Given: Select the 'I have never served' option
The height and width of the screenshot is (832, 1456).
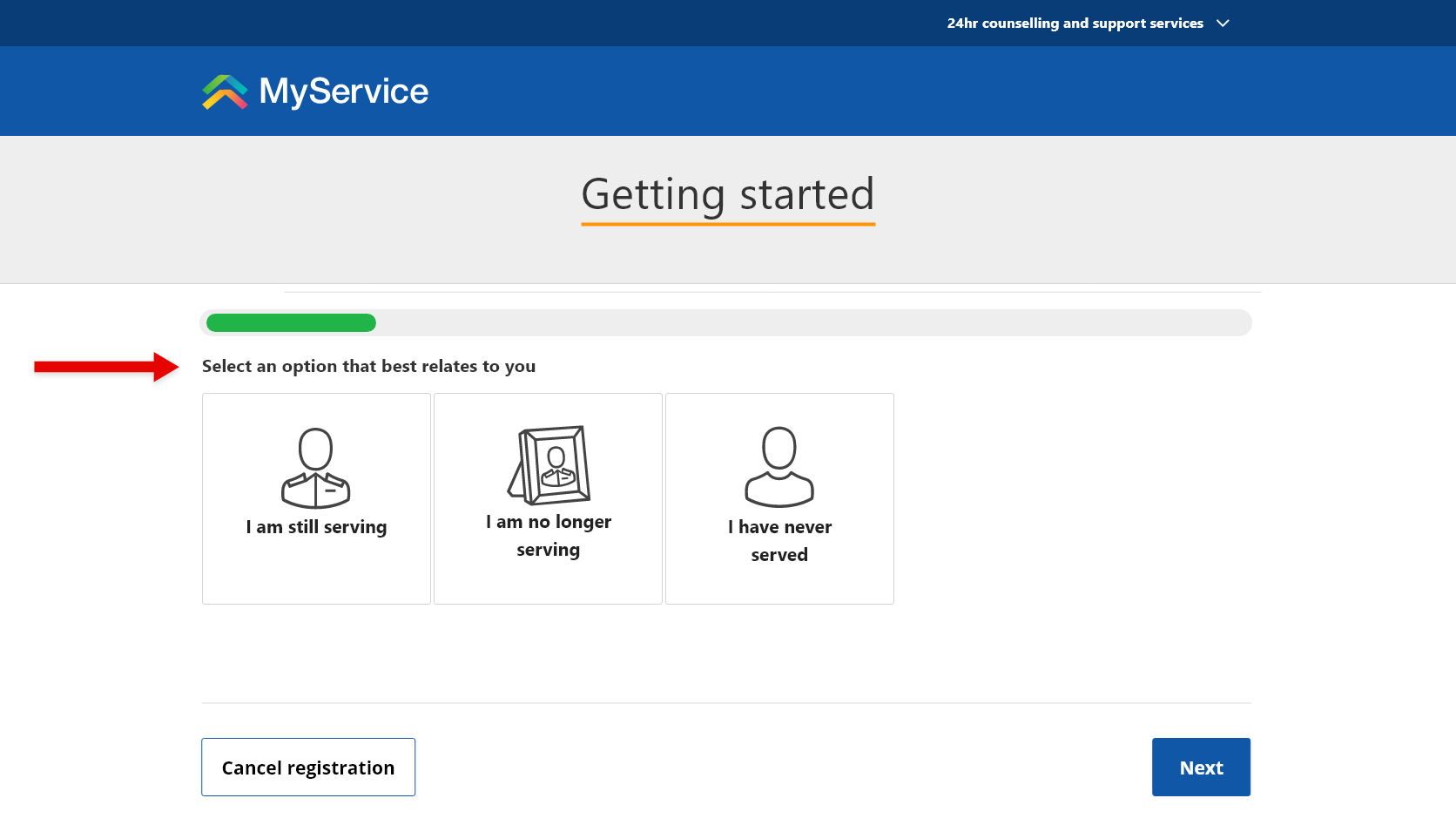Looking at the screenshot, I should click(x=779, y=498).
